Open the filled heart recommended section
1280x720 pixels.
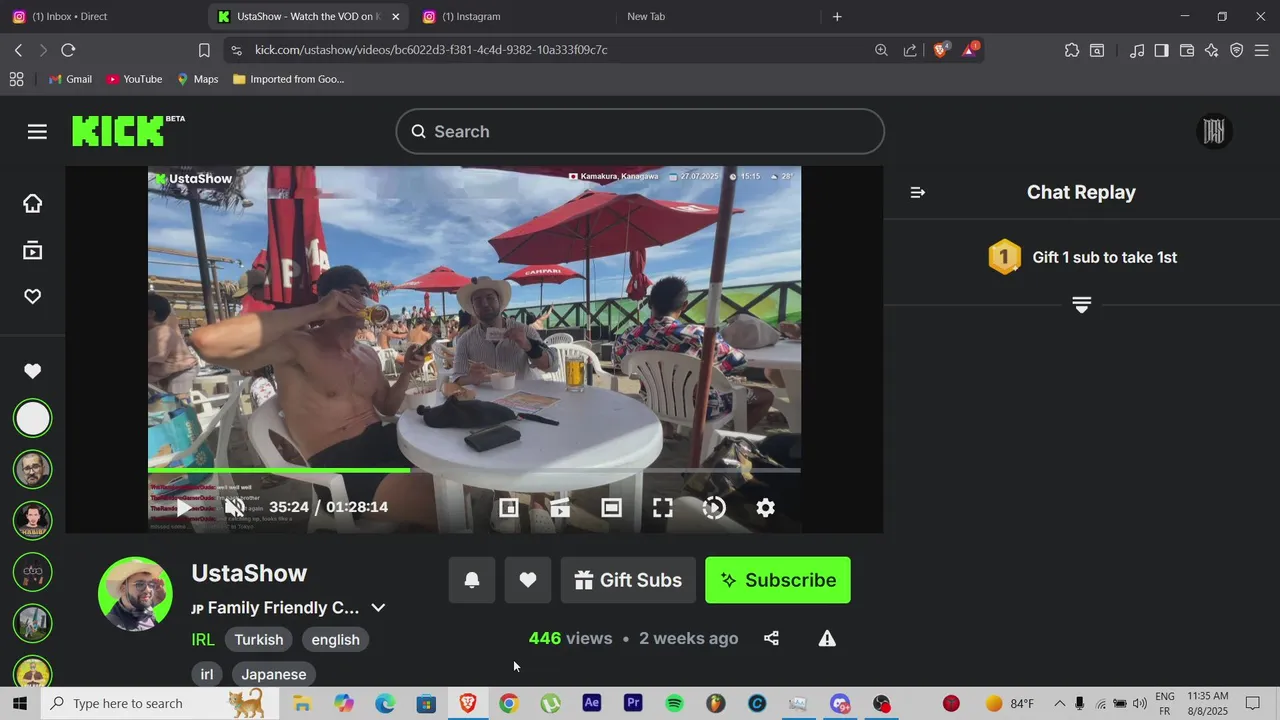click(x=33, y=371)
